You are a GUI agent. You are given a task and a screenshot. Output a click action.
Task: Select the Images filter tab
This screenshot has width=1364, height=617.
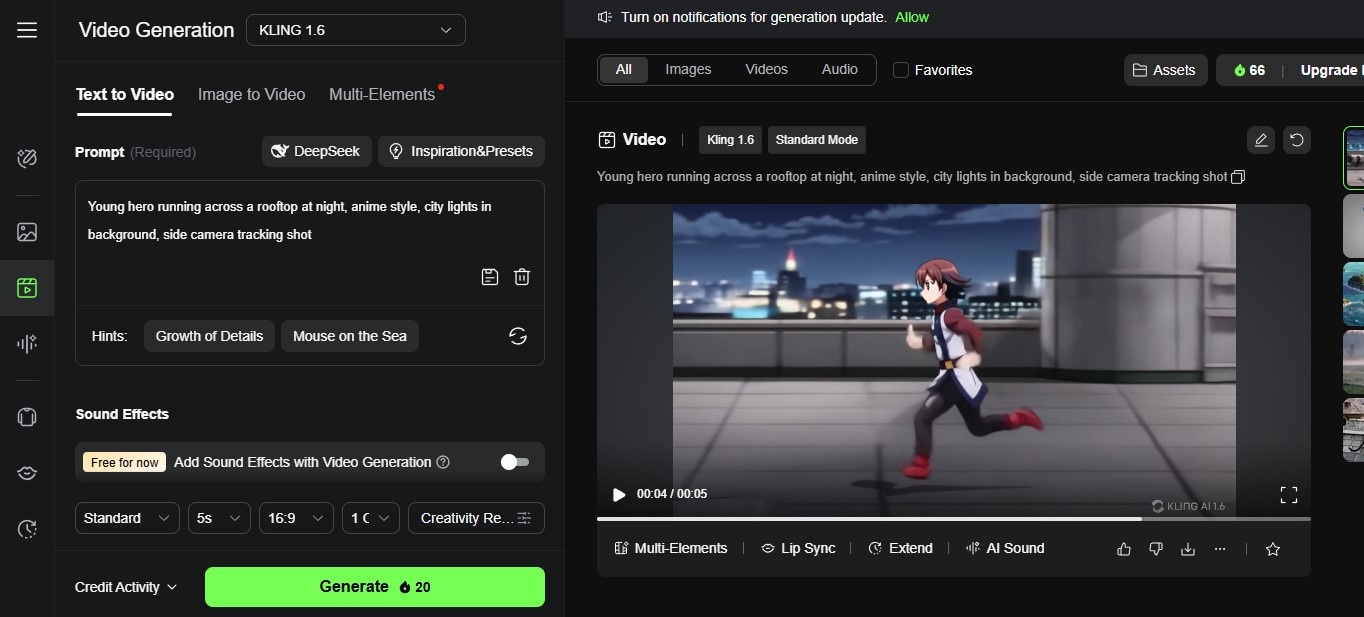tap(688, 69)
